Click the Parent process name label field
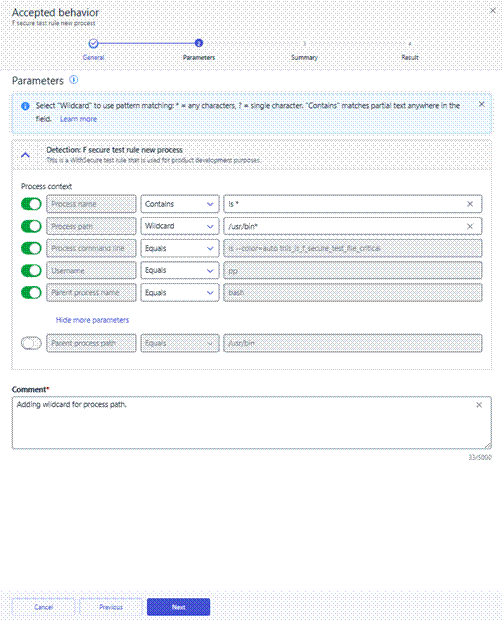502x620 pixels. tap(91, 293)
